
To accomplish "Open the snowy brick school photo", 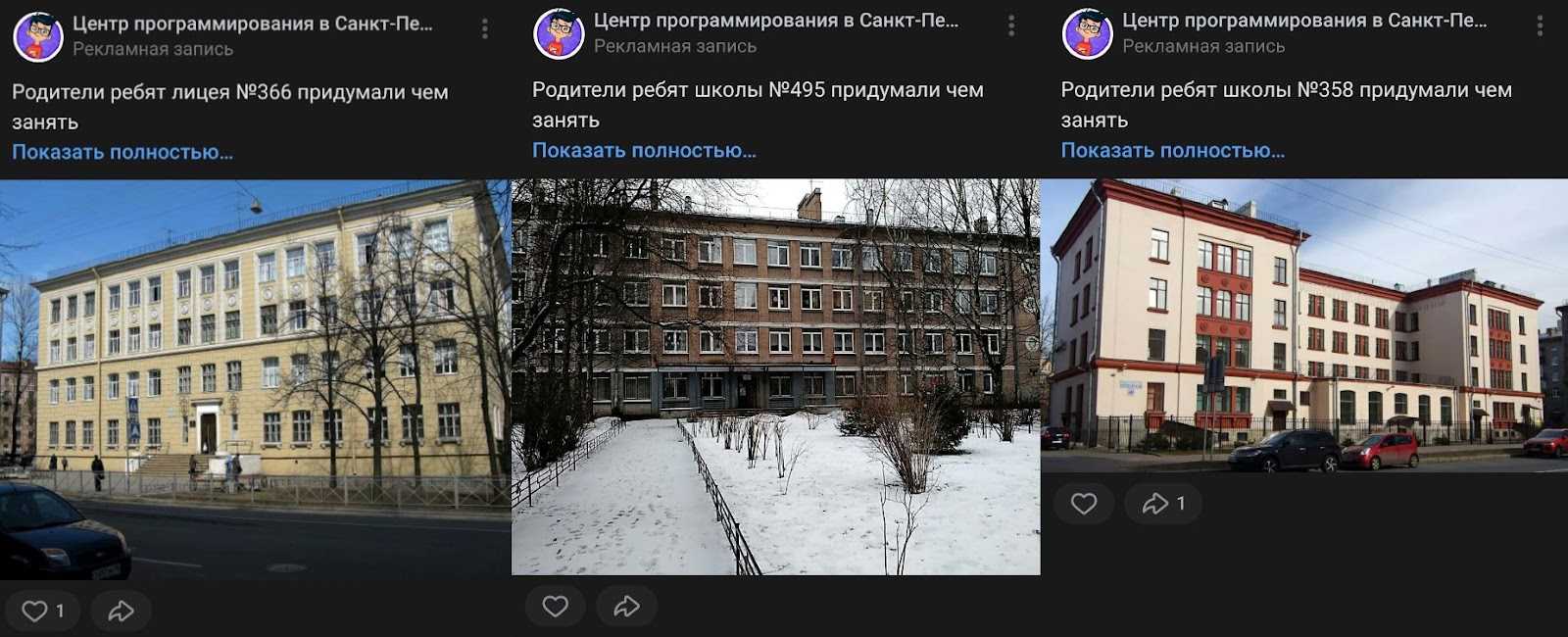I will click(x=775, y=376).
